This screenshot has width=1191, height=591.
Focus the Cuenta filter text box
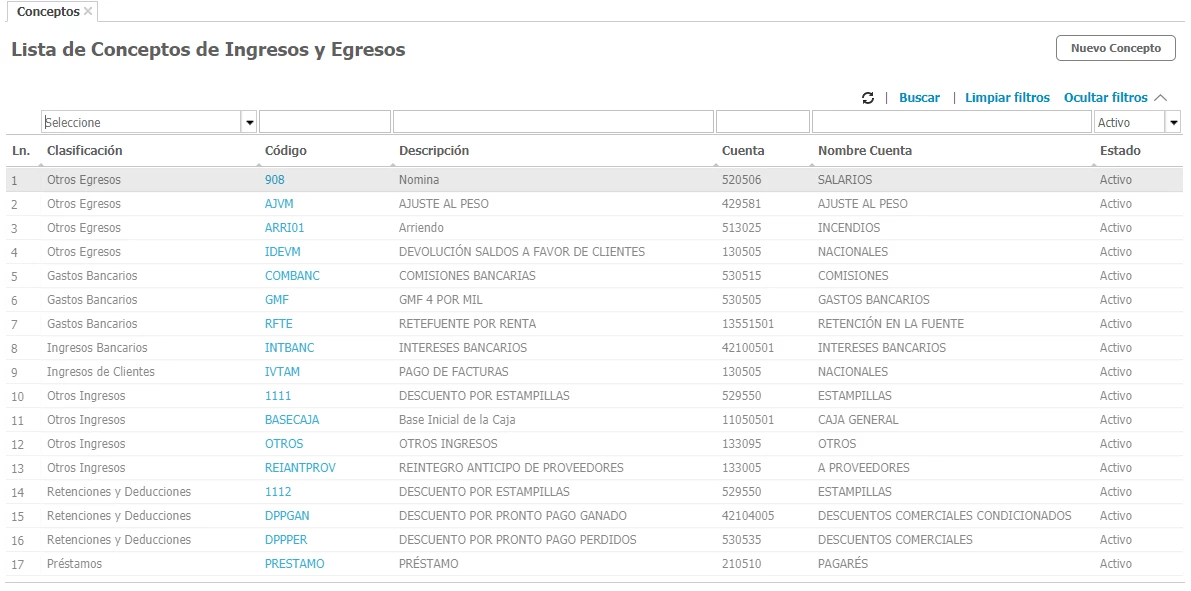coord(762,122)
